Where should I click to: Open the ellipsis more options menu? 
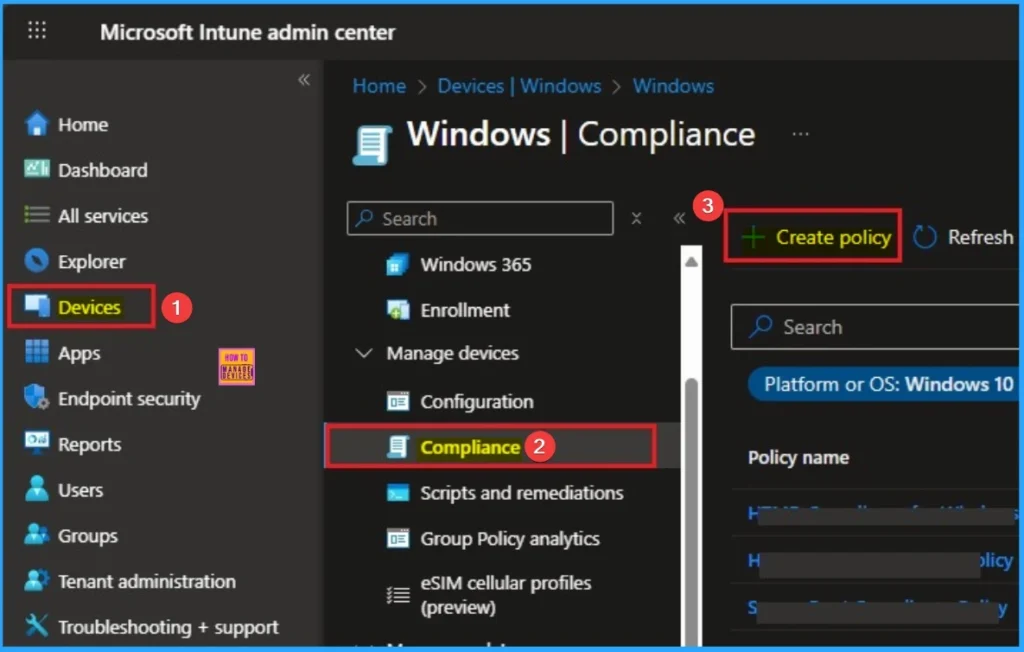pos(800,134)
